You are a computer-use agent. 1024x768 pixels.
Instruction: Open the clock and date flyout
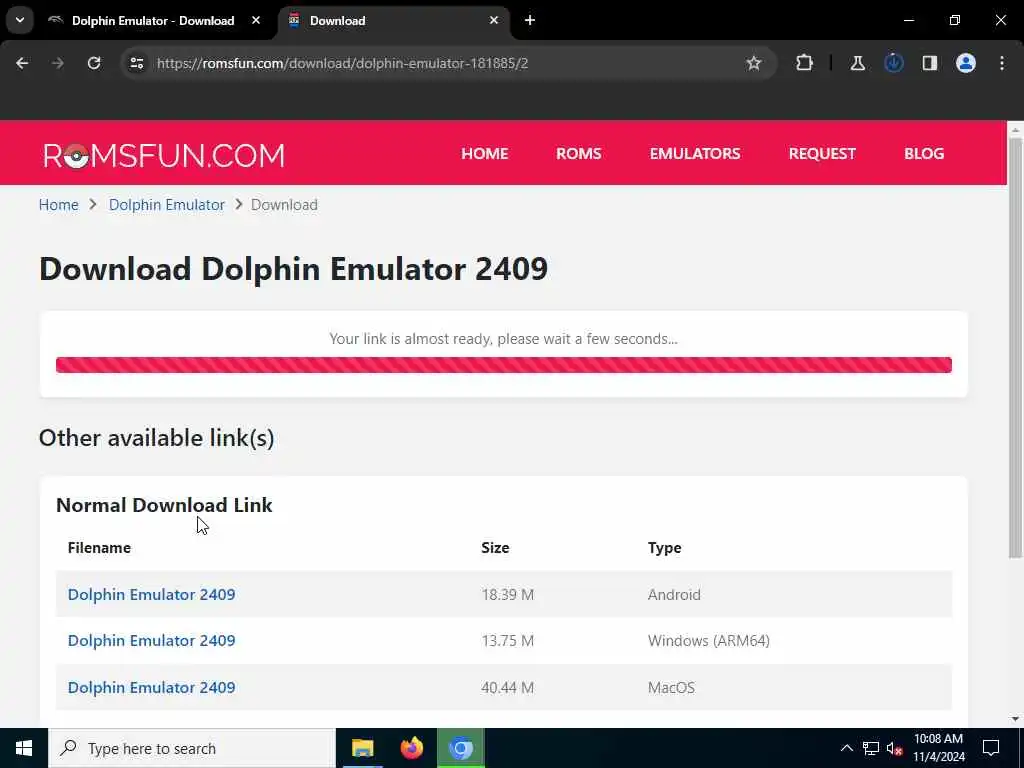click(x=938, y=748)
